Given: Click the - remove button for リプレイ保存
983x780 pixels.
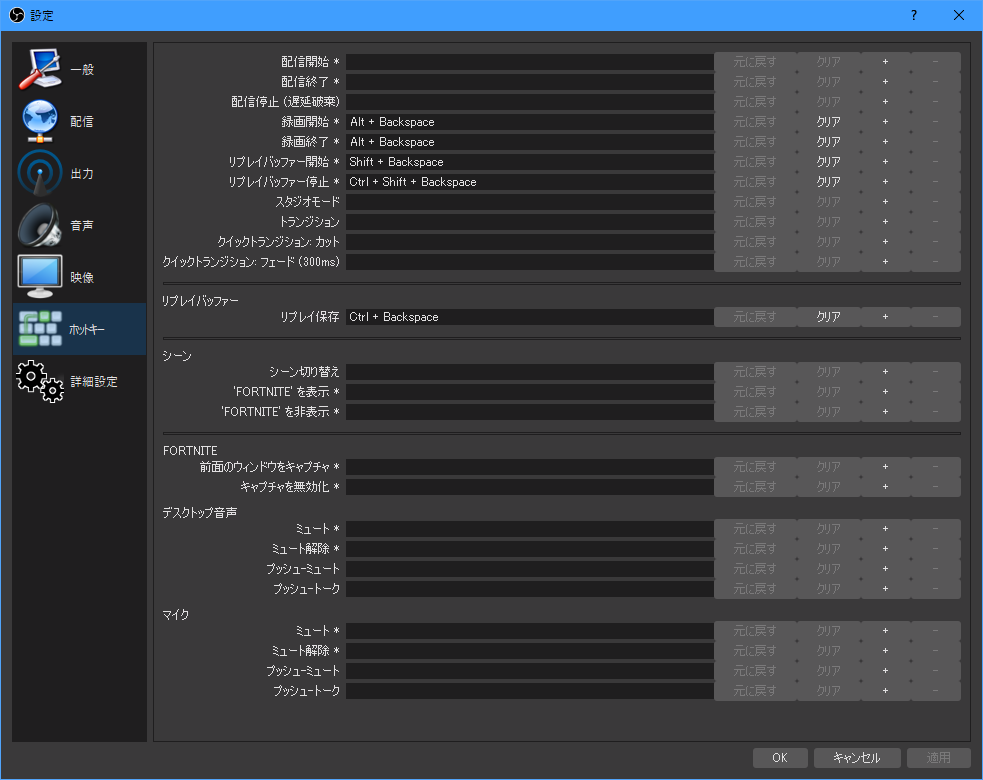Looking at the screenshot, I should point(935,317).
